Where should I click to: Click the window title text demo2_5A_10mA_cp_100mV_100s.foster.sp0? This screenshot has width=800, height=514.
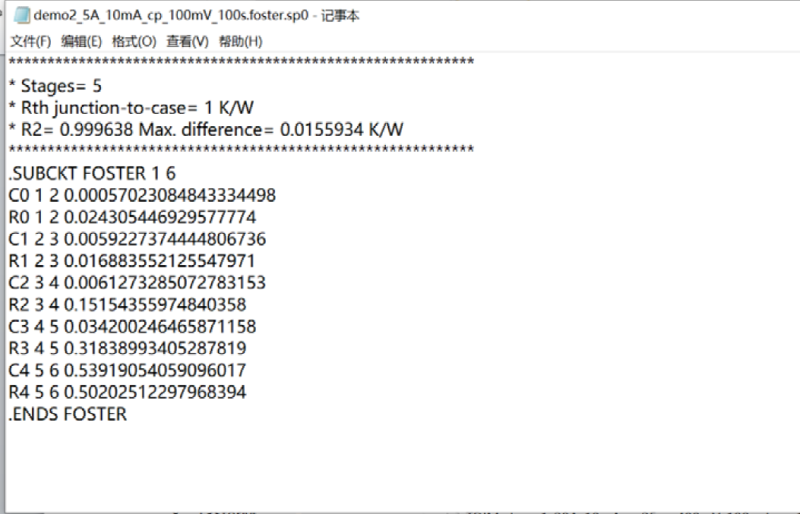171,15
